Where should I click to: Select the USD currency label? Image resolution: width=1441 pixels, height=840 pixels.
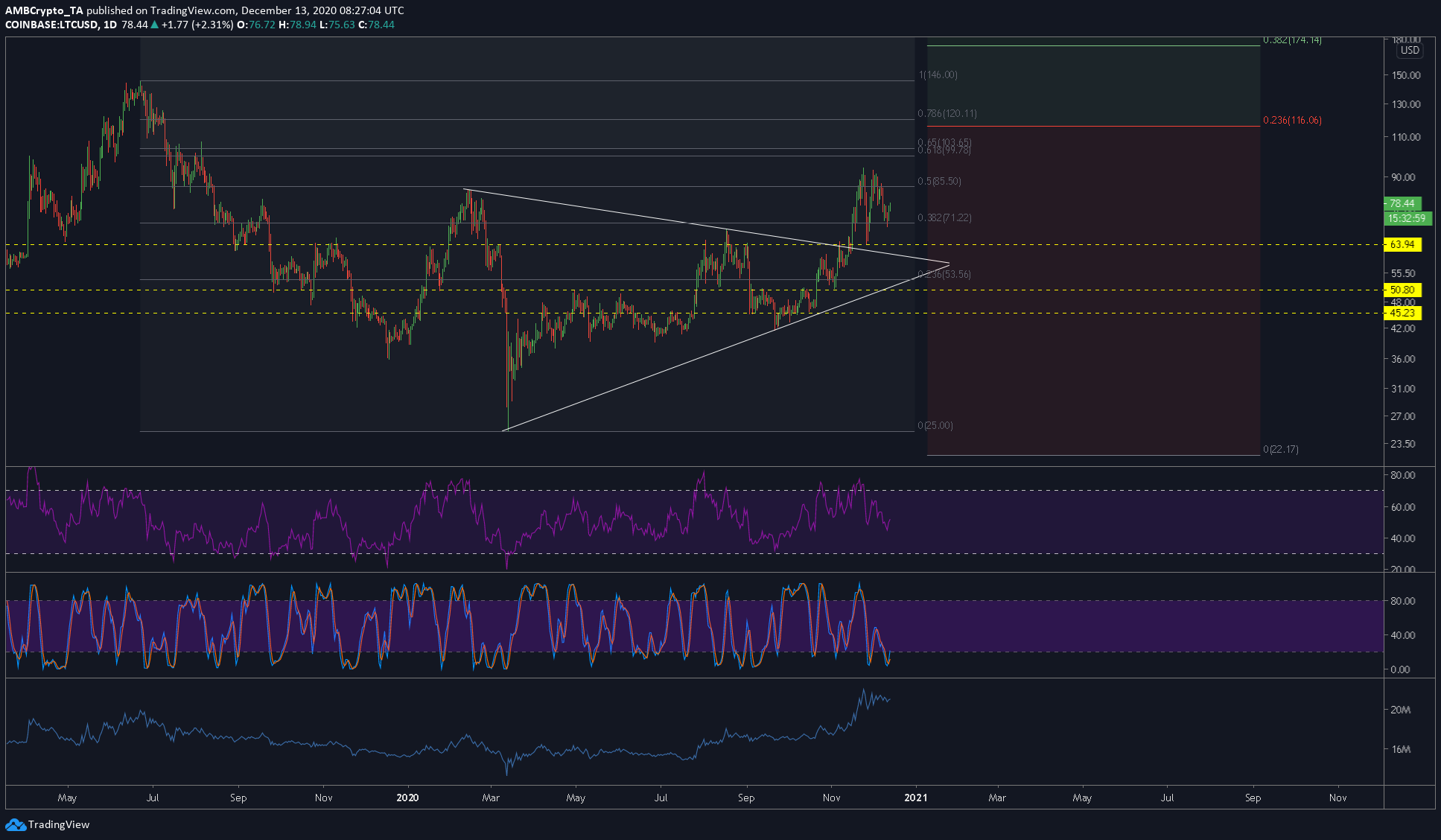1410,51
